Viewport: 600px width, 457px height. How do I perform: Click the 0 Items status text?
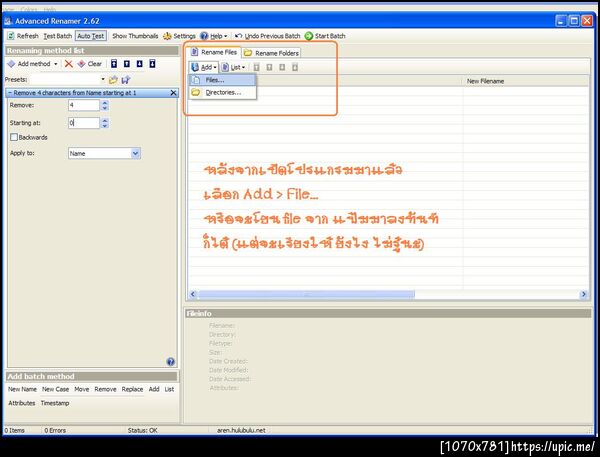(15, 430)
